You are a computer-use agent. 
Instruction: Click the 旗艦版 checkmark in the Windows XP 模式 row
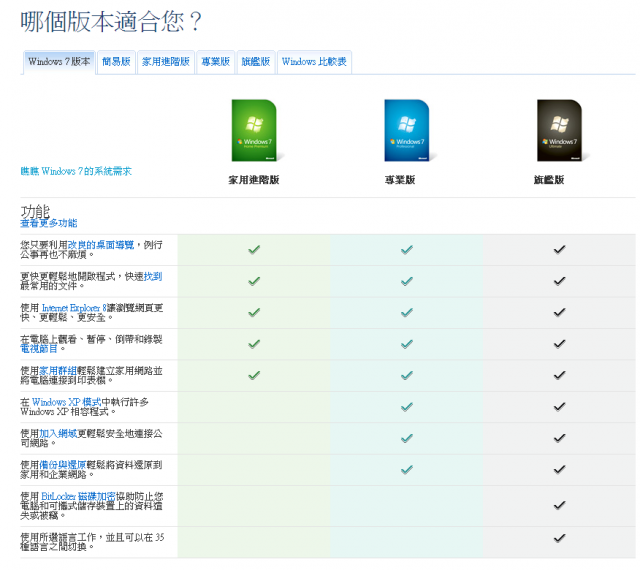[559, 407]
